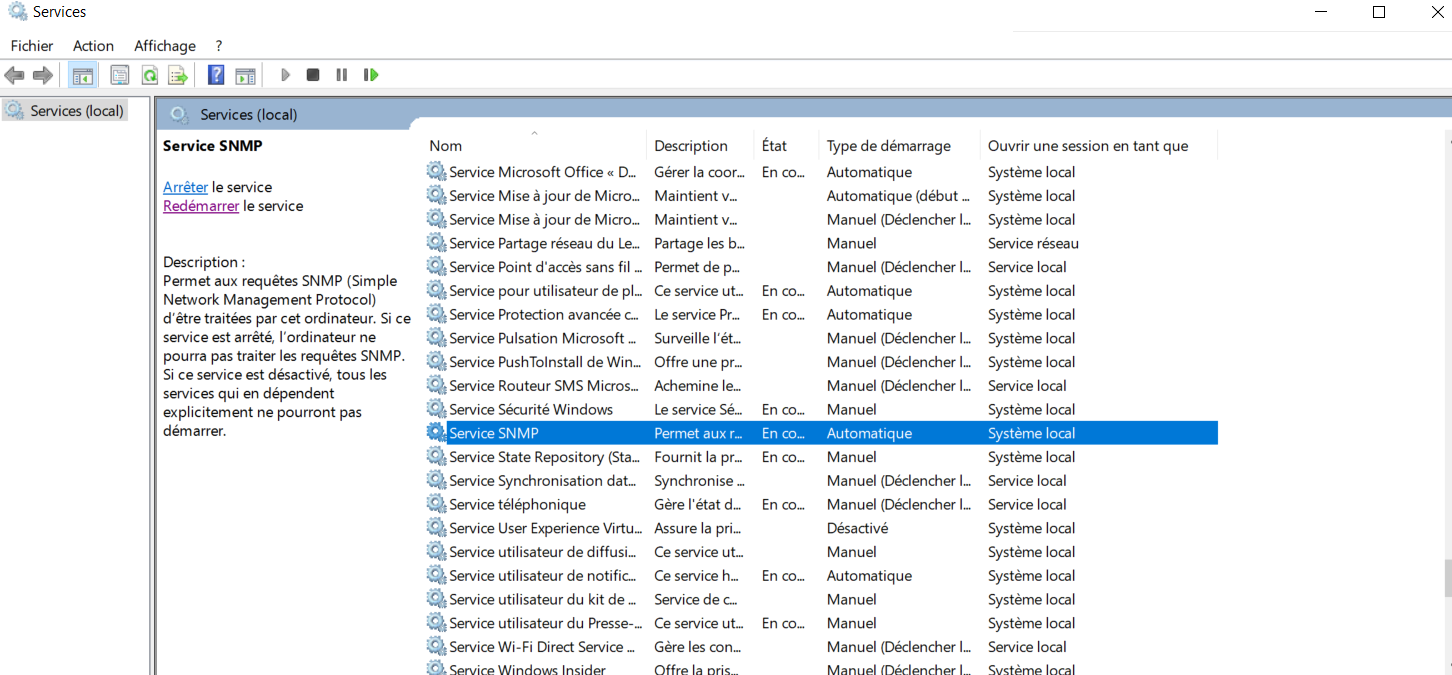Click the Export list toolbar icon

coord(178,75)
